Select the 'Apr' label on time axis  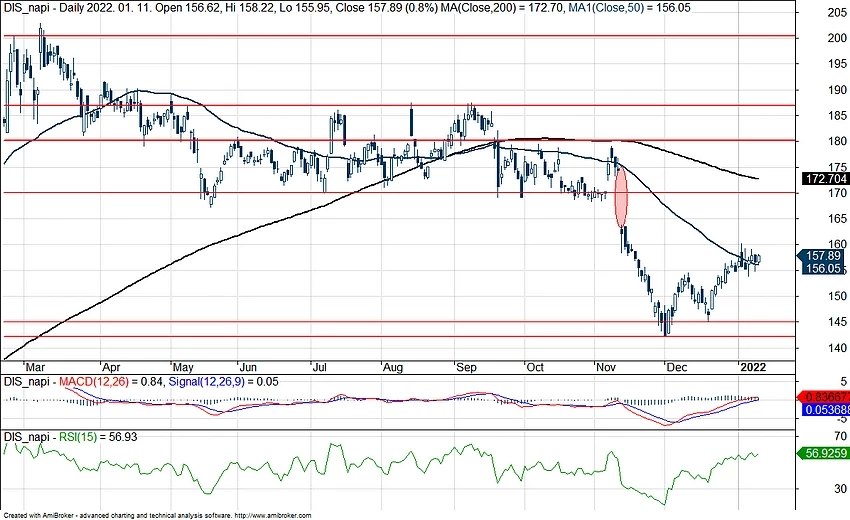(x=112, y=367)
